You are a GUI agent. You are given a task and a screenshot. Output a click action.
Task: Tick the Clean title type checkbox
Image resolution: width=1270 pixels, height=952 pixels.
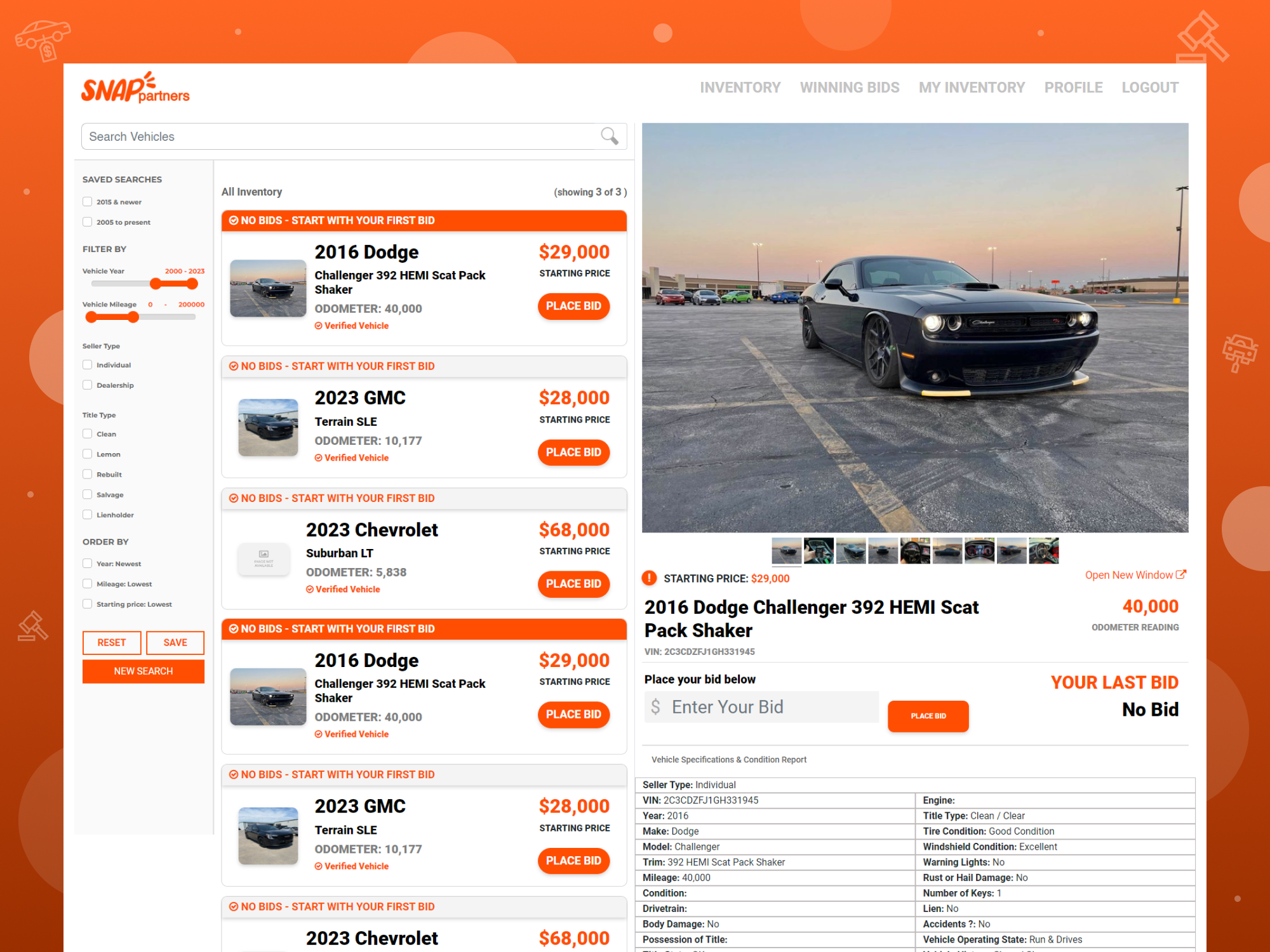click(x=88, y=434)
